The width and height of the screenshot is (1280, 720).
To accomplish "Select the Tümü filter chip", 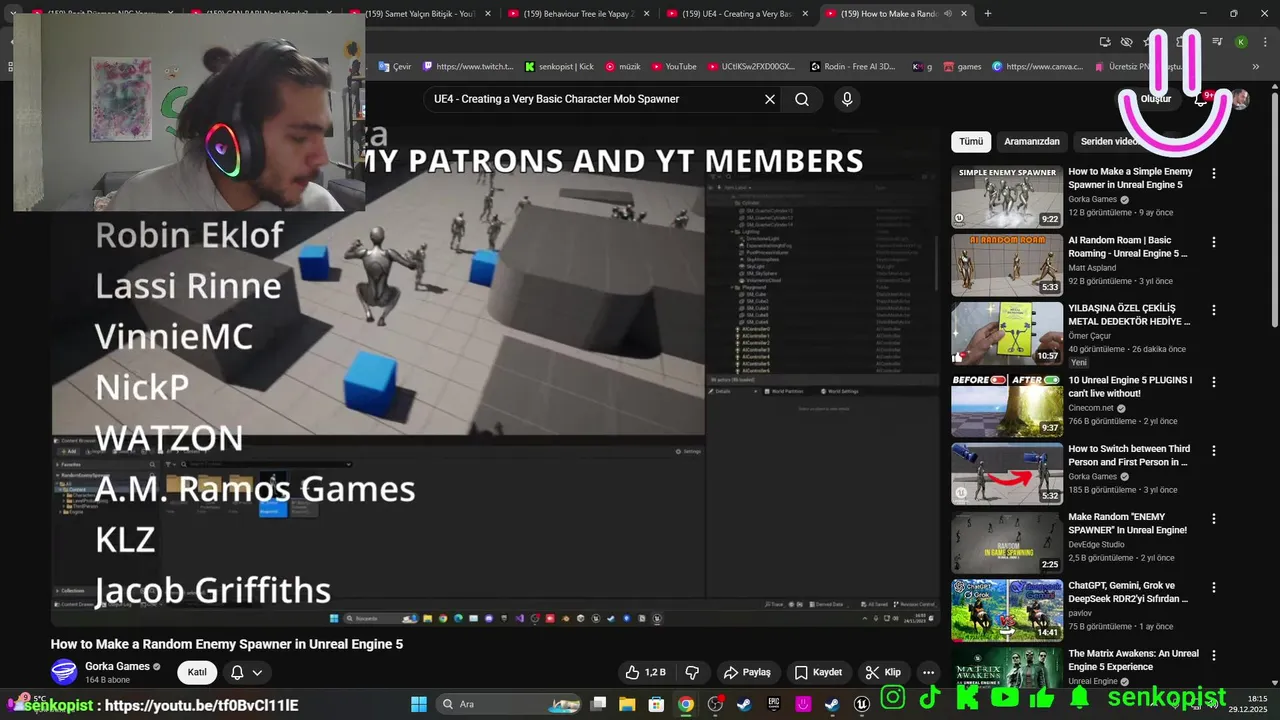I will pyautogui.click(x=971, y=141).
